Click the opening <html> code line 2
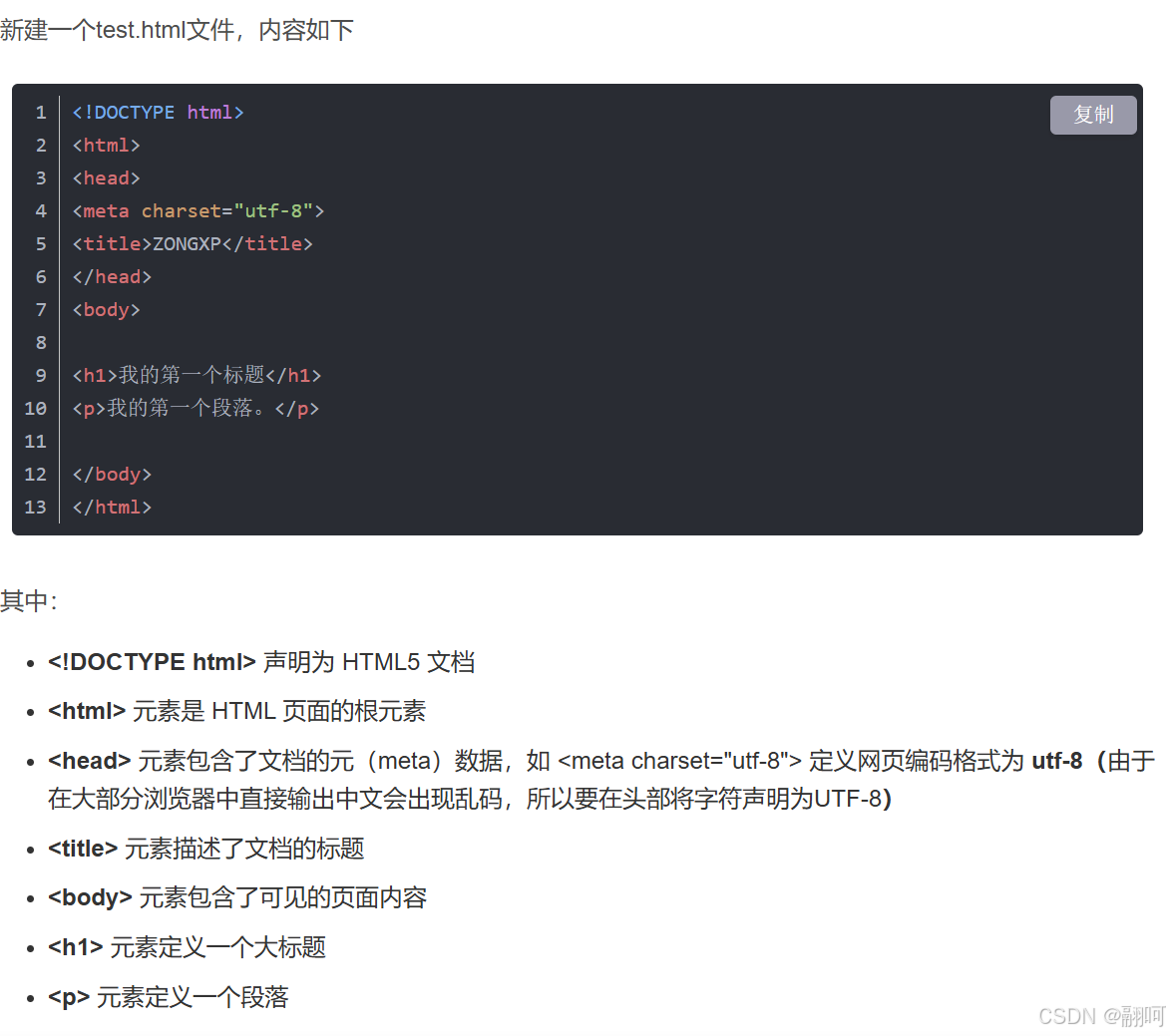The height and width of the screenshot is (1036, 1170). pyautogui.click(x=106, y=146)
